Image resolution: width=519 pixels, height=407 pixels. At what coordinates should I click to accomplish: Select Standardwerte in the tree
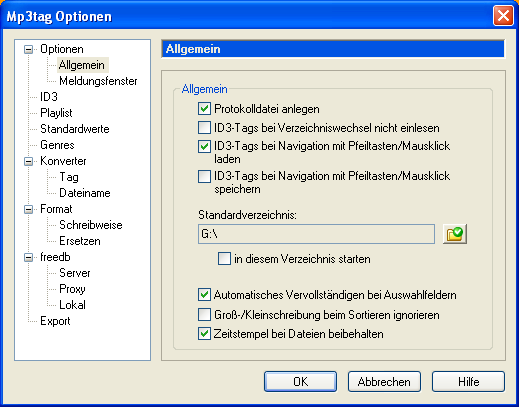(x=75, y=129)
